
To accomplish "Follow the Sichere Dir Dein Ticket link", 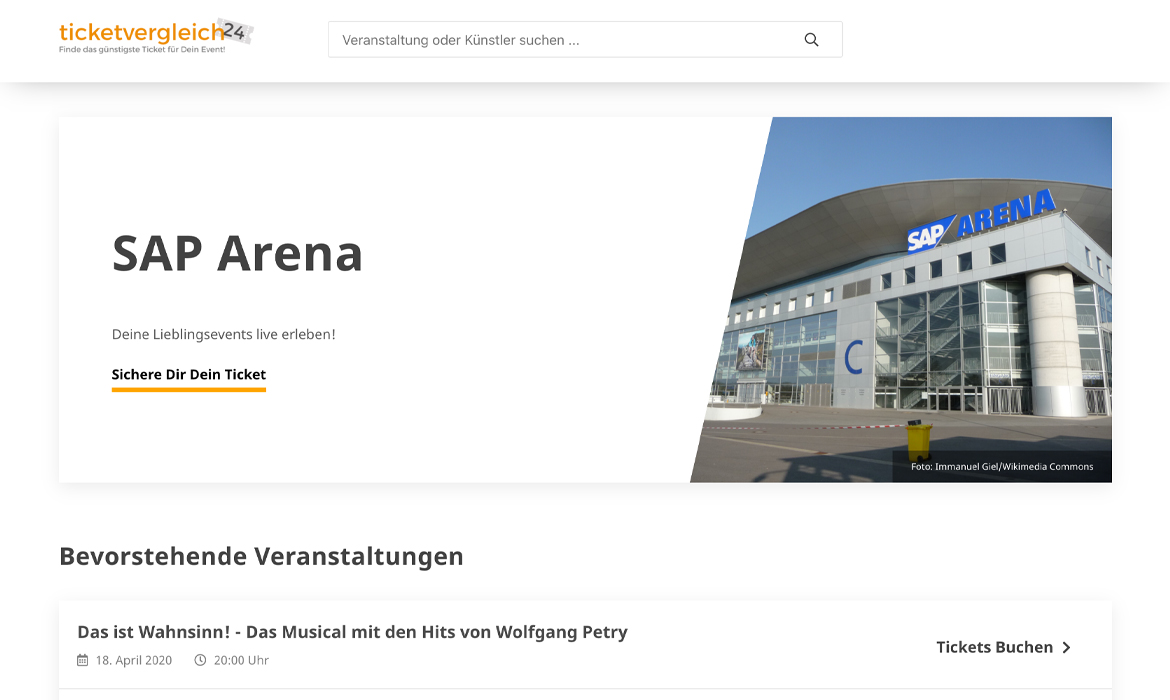I will coord(189,375).
